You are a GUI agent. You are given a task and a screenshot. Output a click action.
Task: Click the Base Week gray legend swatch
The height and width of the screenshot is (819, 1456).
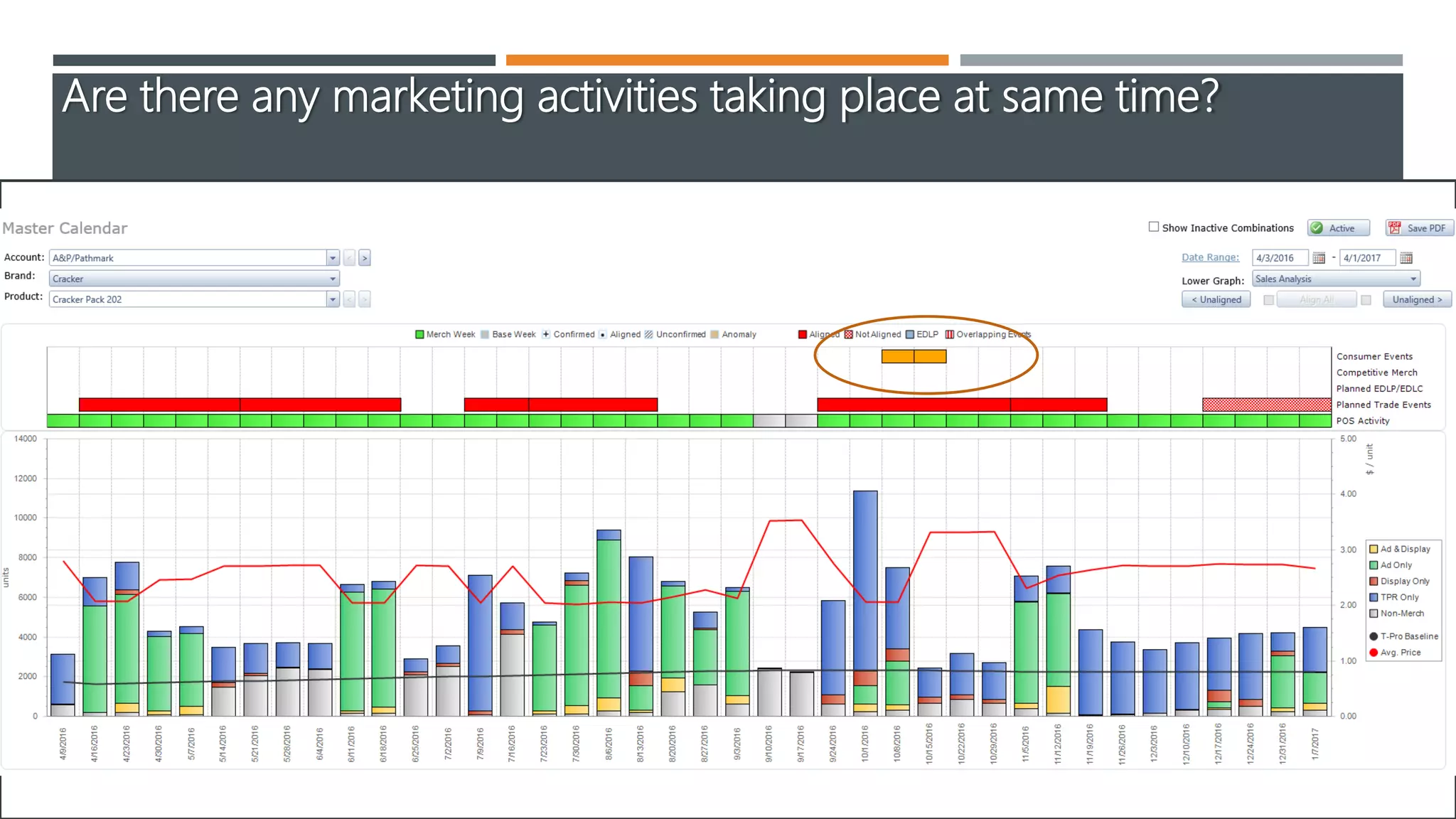tap(485, 334)
